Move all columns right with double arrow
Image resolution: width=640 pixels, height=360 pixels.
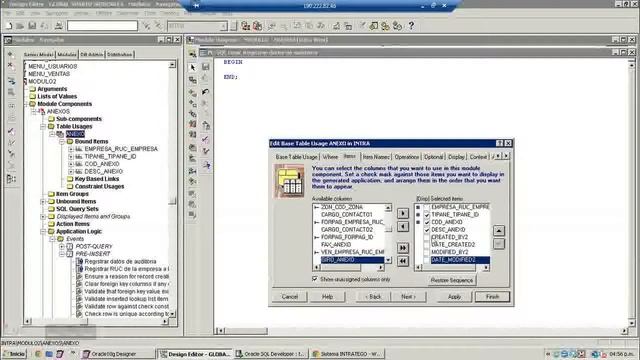point(403,248)
